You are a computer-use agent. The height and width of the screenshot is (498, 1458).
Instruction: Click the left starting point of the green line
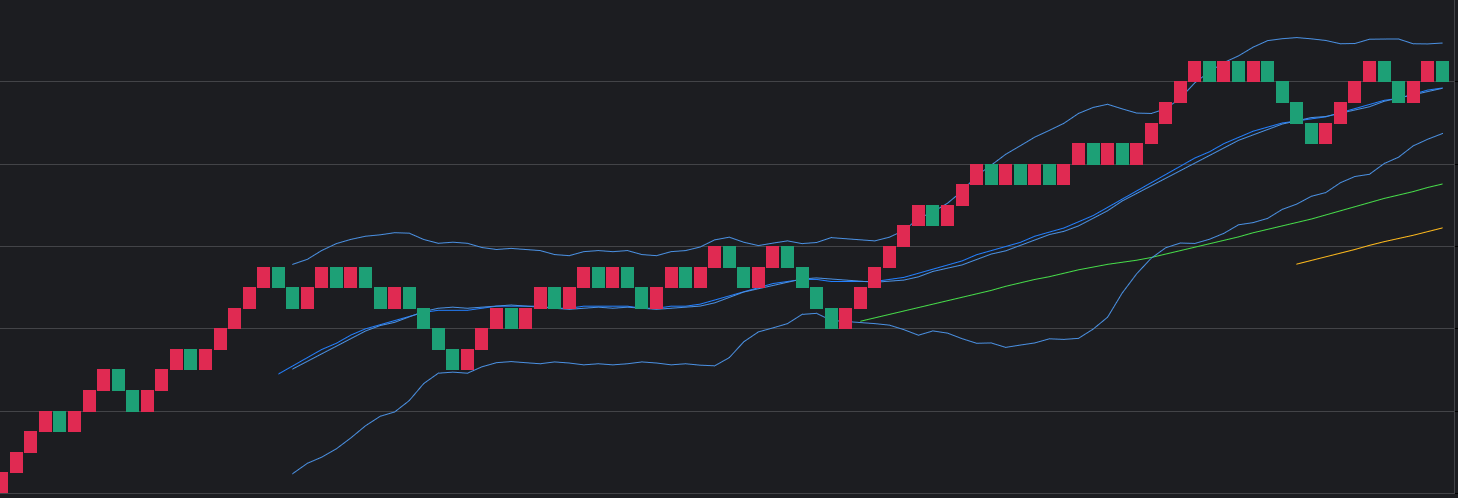click(860, 321)
